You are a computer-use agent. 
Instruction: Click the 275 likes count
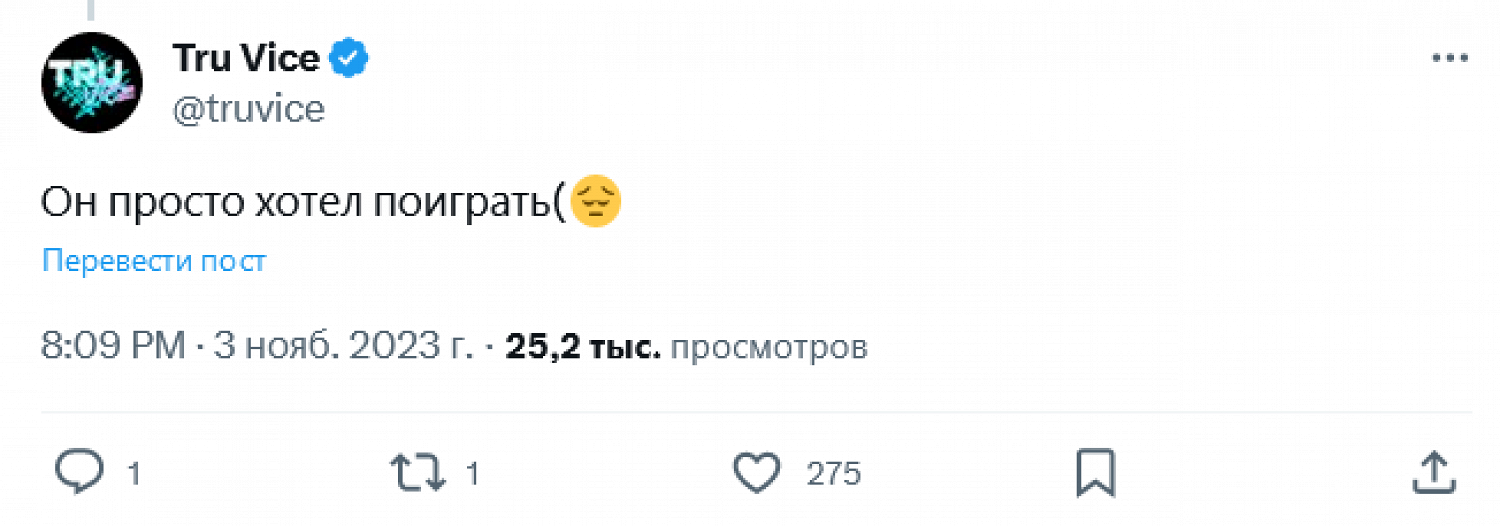click(834, 473)
